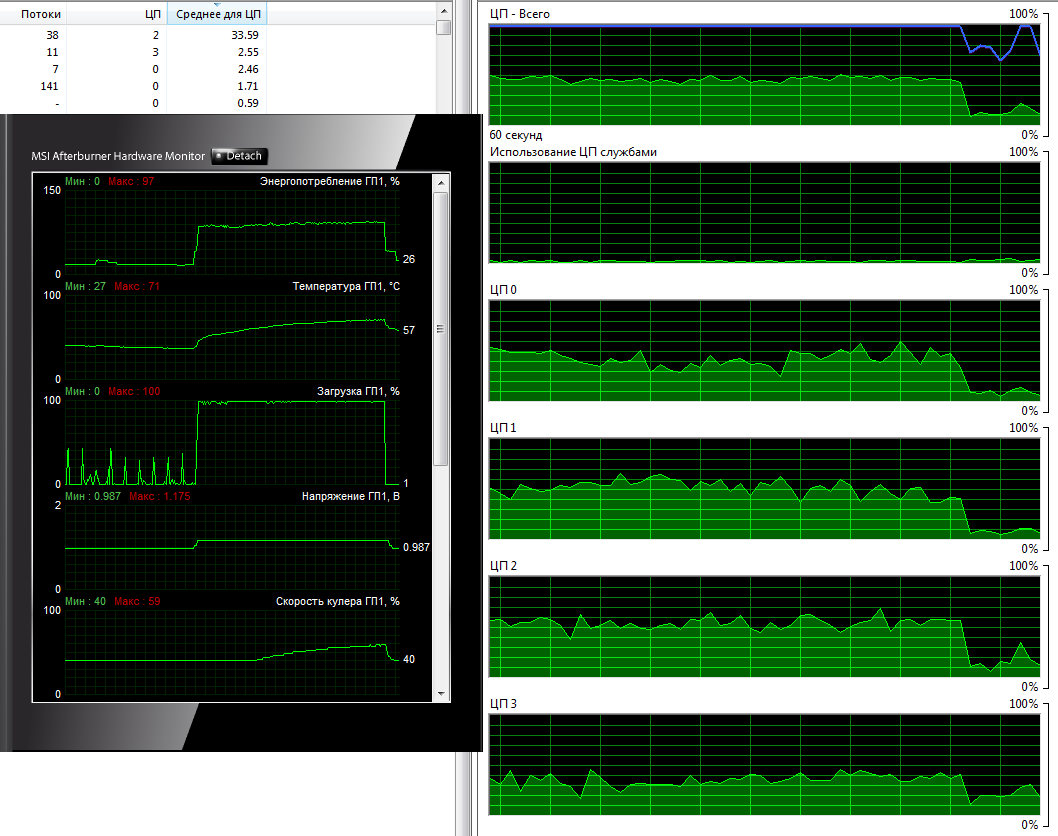The image size is (1058, 836).
Task: Click the ЦП 2 core usage graph
Action: (763, 627)
